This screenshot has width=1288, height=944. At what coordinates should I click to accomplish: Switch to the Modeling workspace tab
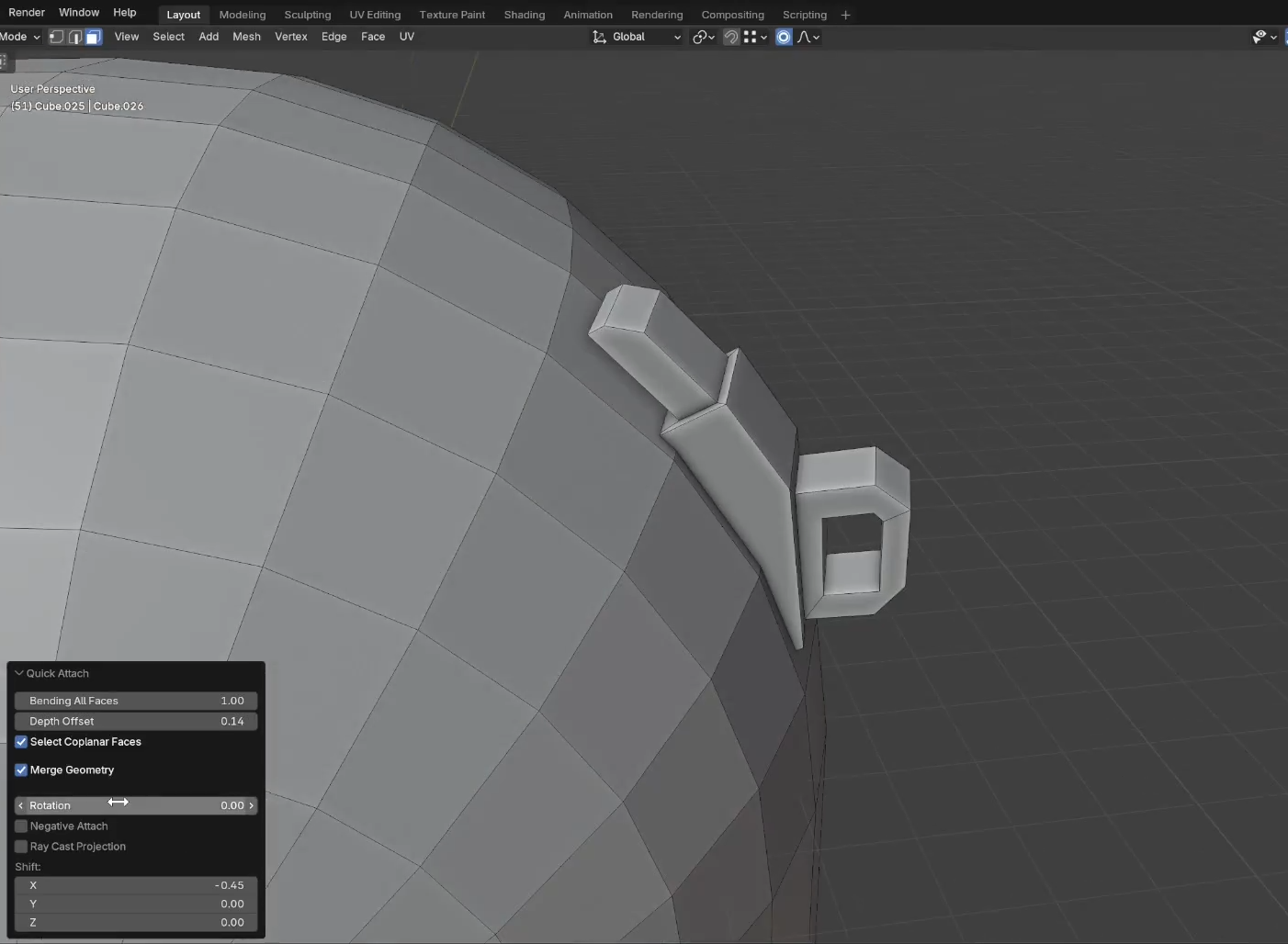pyautogui.click(x=243, y=15)
